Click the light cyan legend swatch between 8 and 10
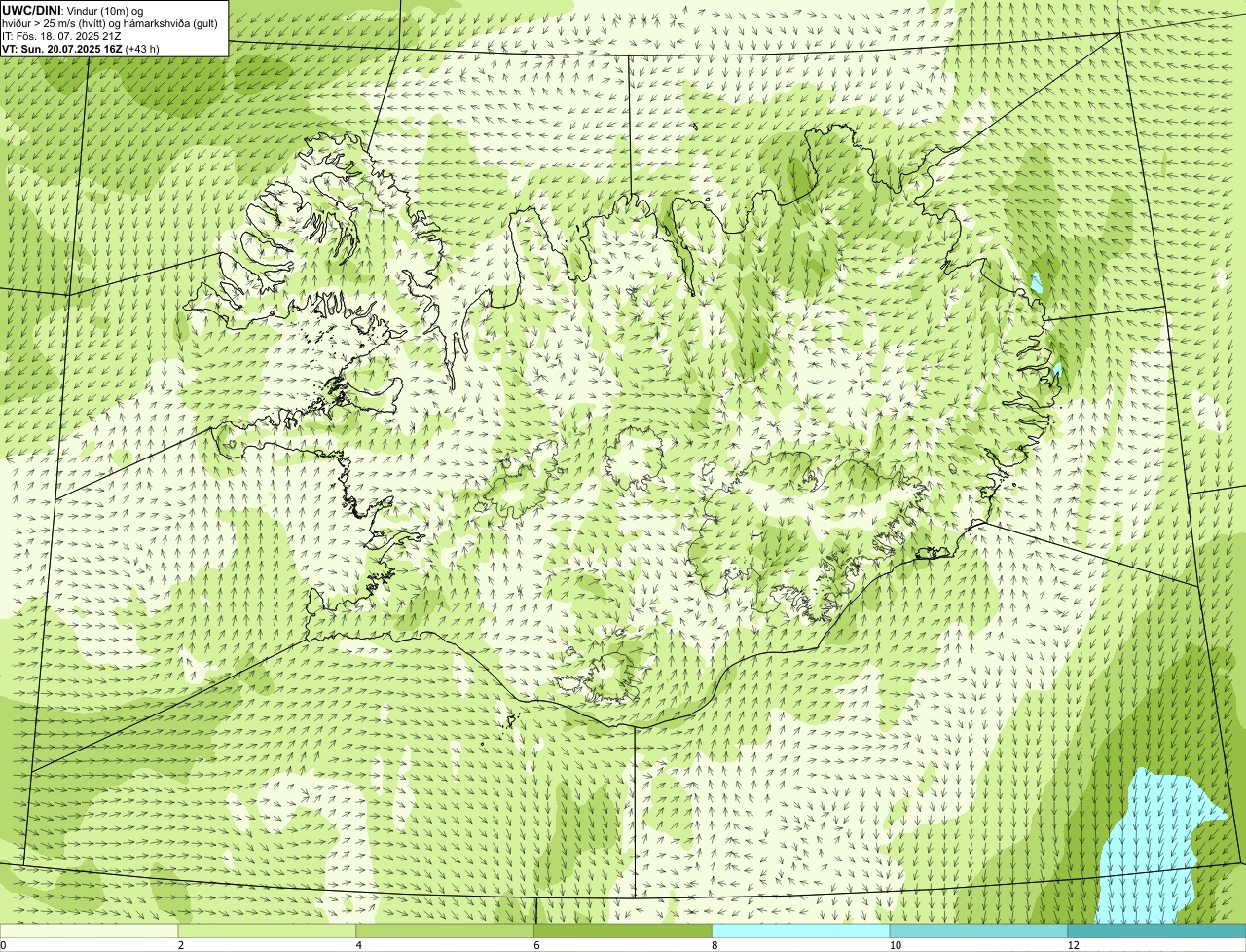1246x952 pixels. pyautogui.click(x=801, y=931)
